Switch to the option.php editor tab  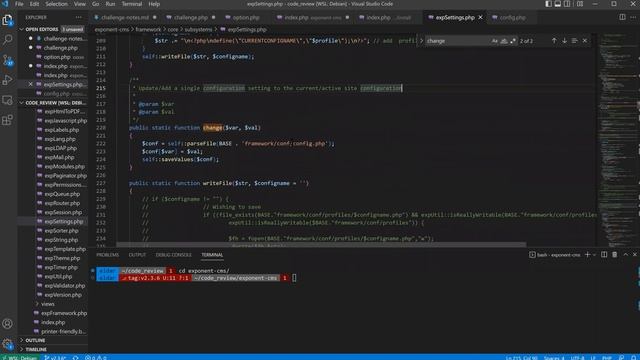pyautogui.click(x=246, y=18)
